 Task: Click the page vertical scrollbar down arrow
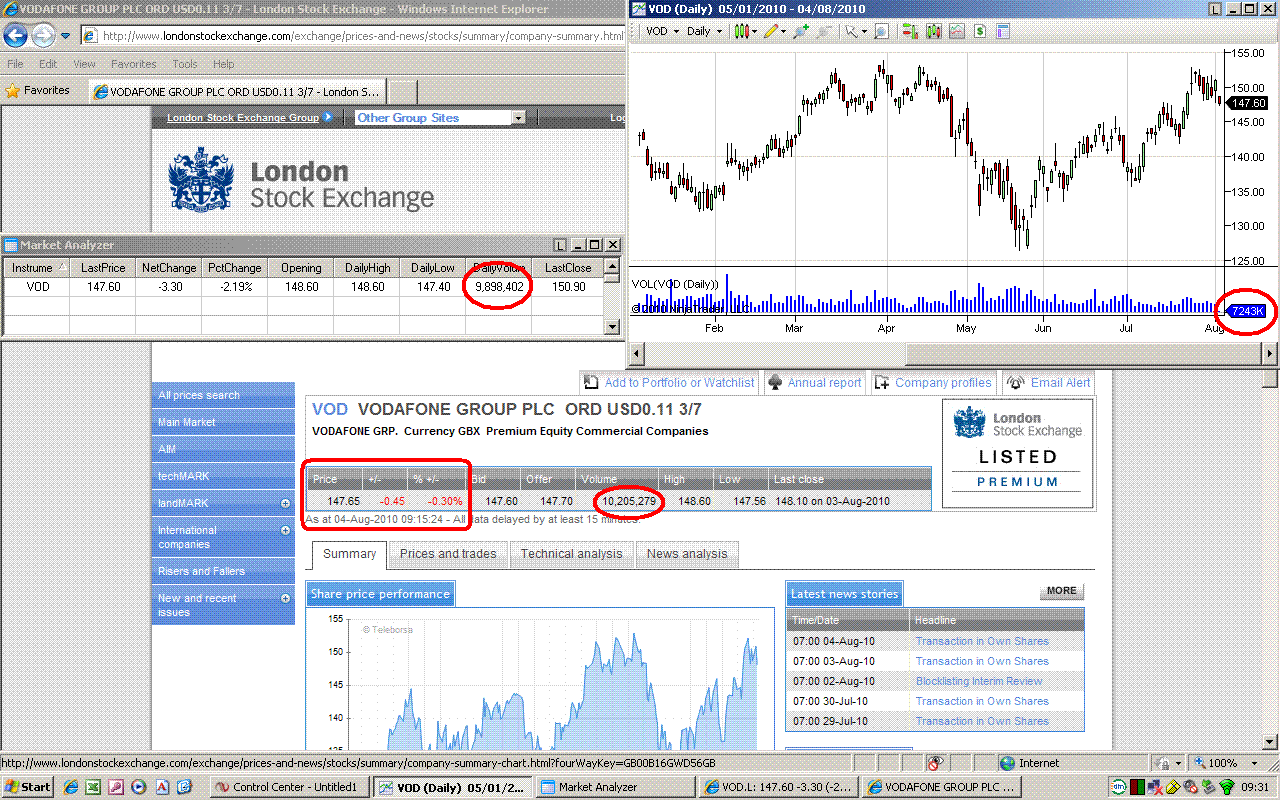1271,742
